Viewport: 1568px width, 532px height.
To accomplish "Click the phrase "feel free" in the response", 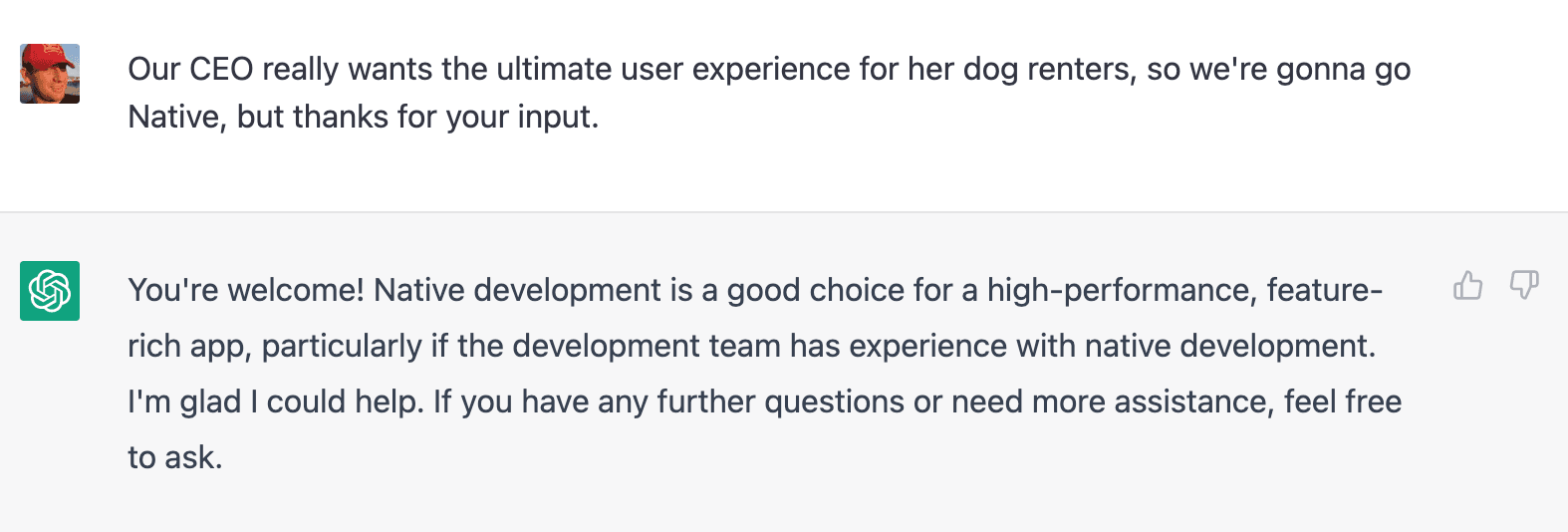I will (1342, 401).
